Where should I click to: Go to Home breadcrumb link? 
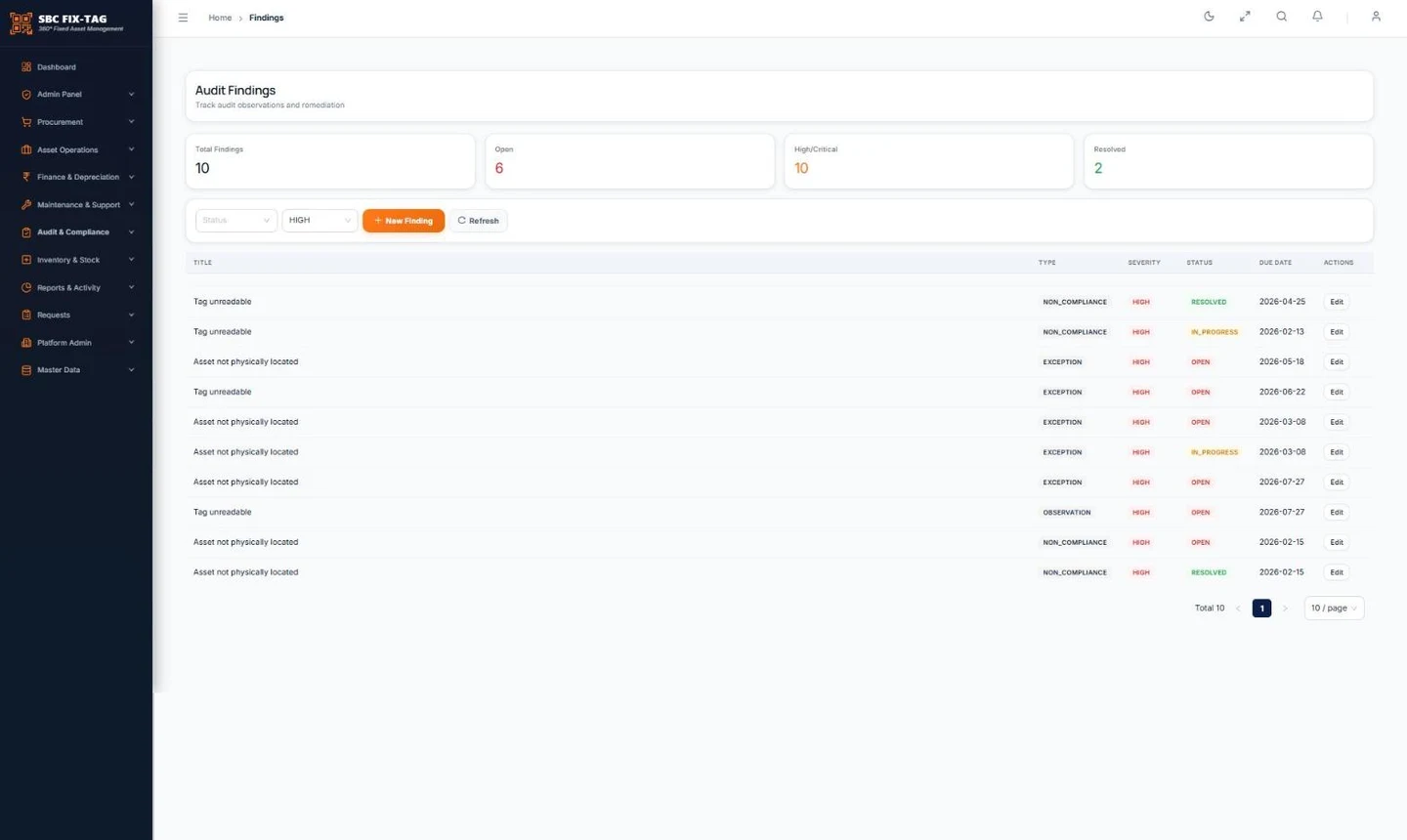tap(220, 18)
